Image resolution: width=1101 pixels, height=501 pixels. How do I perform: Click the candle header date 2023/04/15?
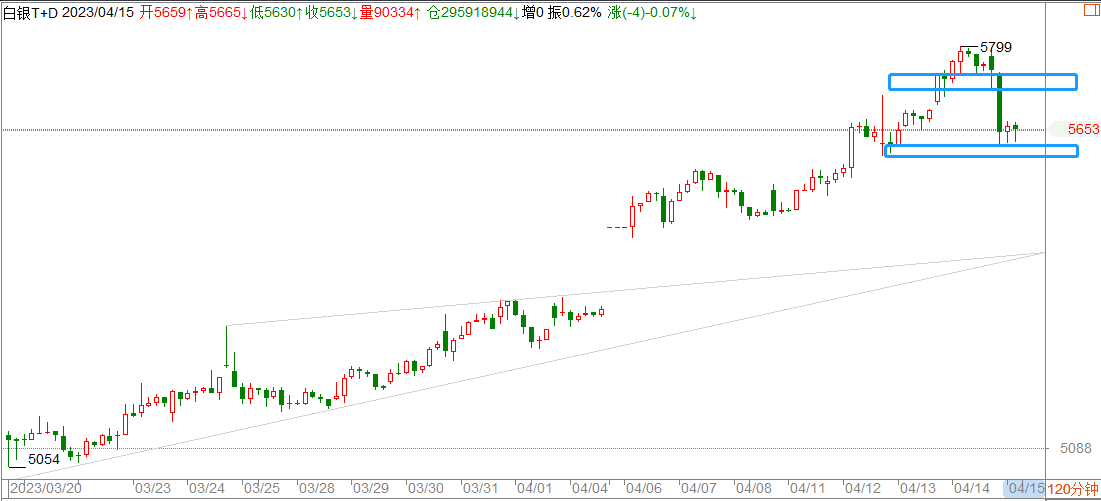tap(98, 13)
